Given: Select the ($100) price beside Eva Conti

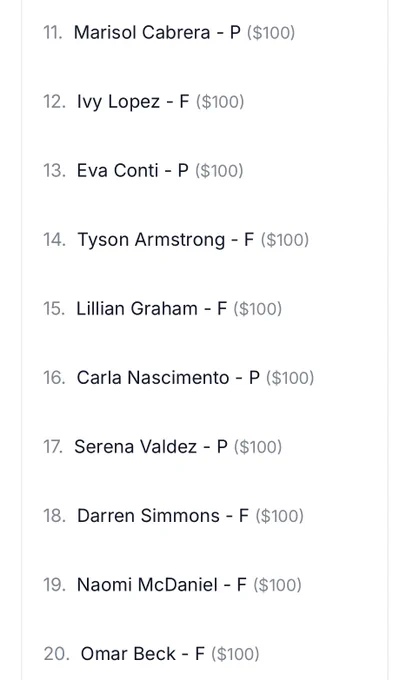Looking at the screenshot, I should coord(219,170).
